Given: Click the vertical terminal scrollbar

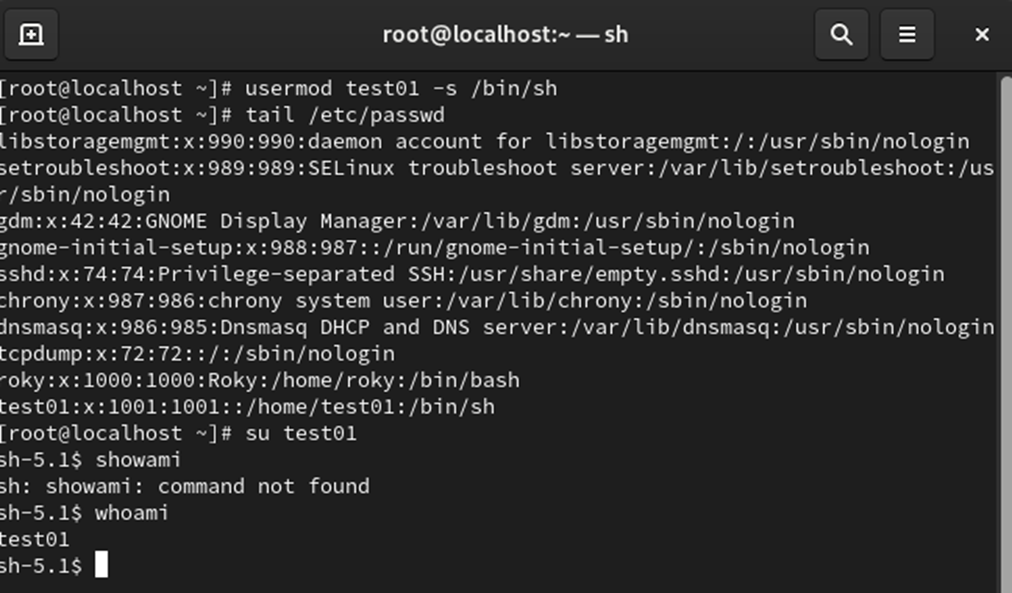Looking at the screenshot, I should coord(1003,300).
